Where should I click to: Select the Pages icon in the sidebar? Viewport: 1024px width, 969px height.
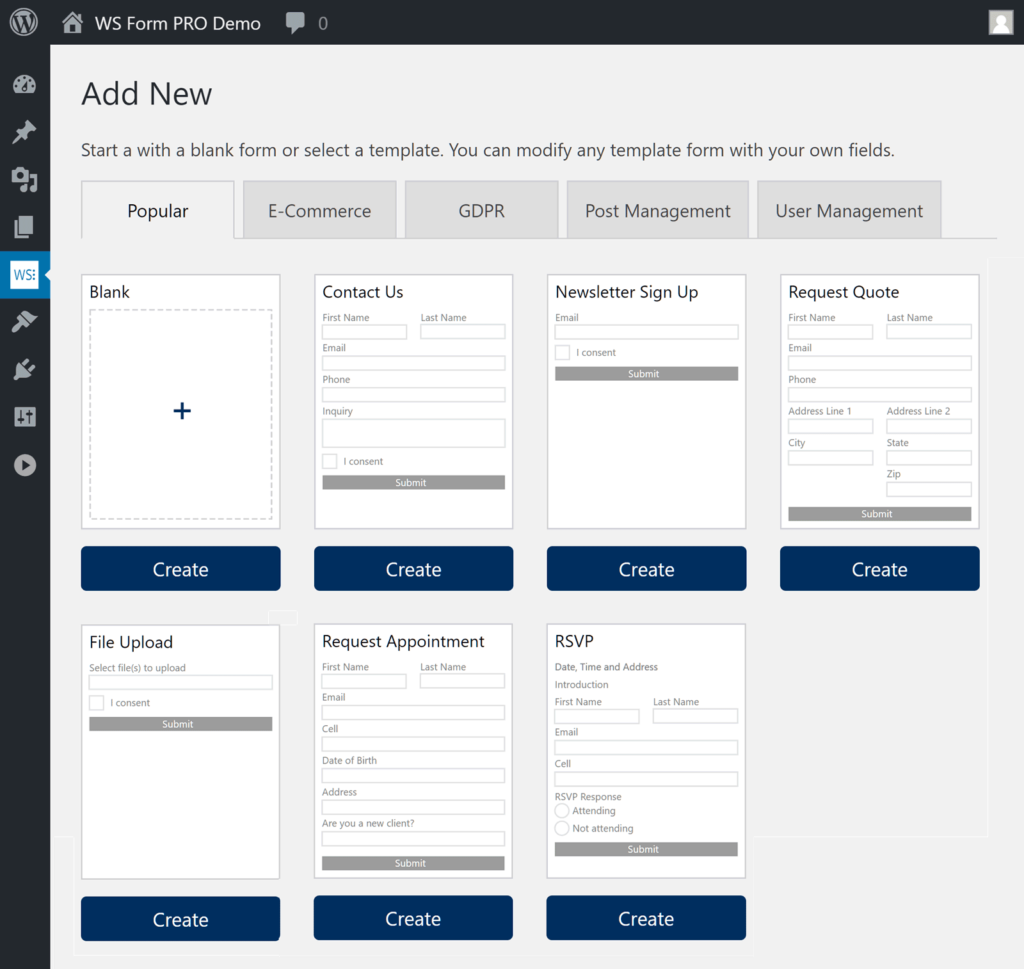[x=24, y=227]
